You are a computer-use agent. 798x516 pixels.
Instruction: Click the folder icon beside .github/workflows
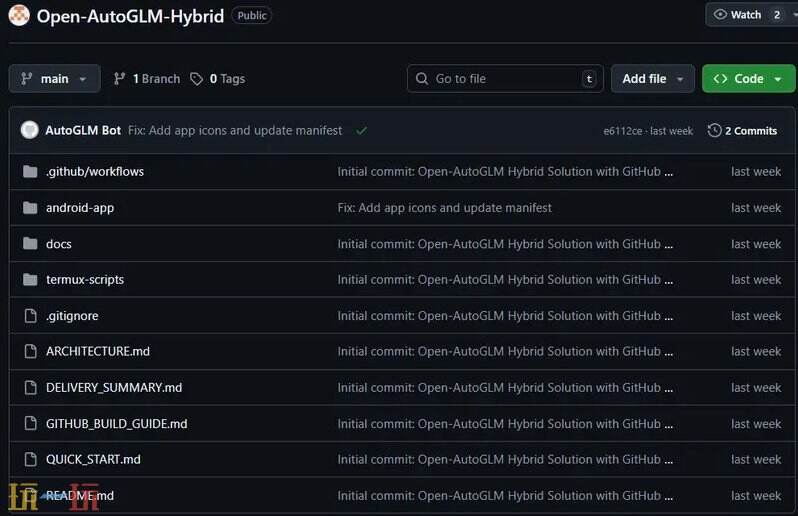pos(29,172)
